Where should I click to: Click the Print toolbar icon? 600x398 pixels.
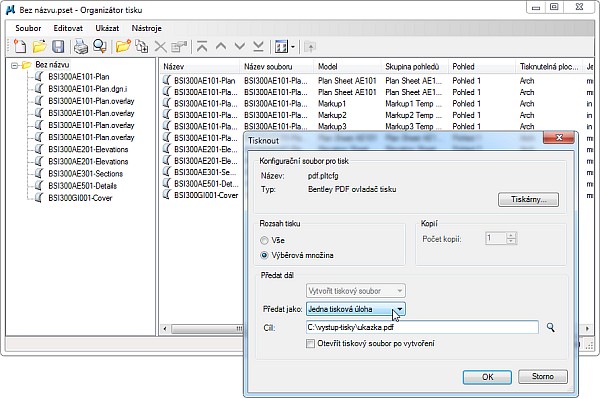pos(81,47)
